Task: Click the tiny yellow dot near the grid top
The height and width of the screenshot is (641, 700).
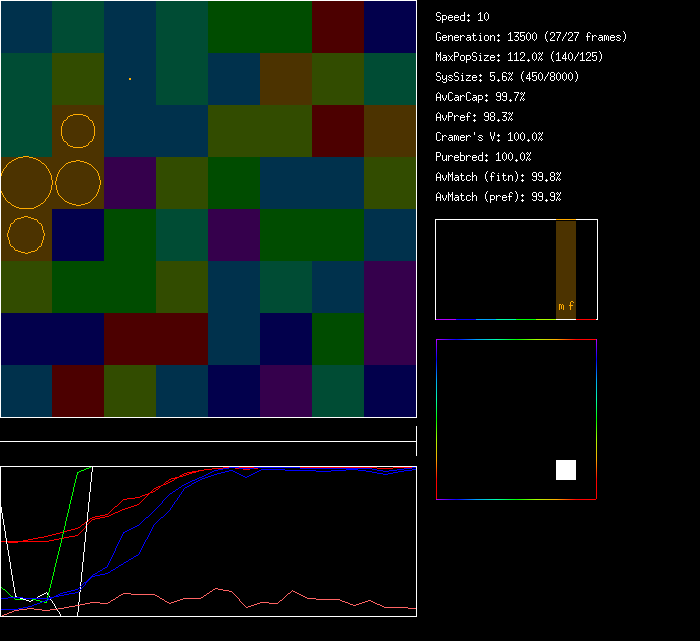Action: 130,78
